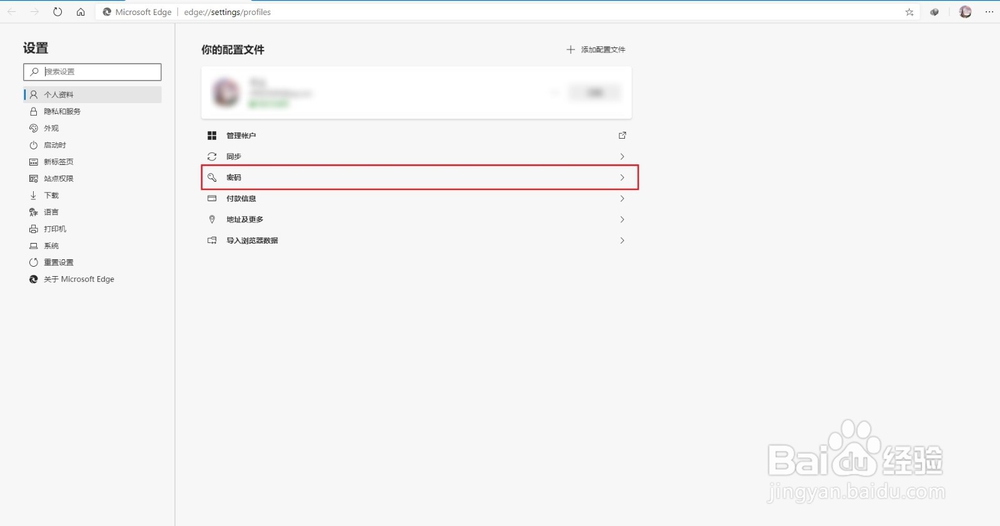
Task: Open the Settings and more ellipsis menu
Action: tap(989, 12)
